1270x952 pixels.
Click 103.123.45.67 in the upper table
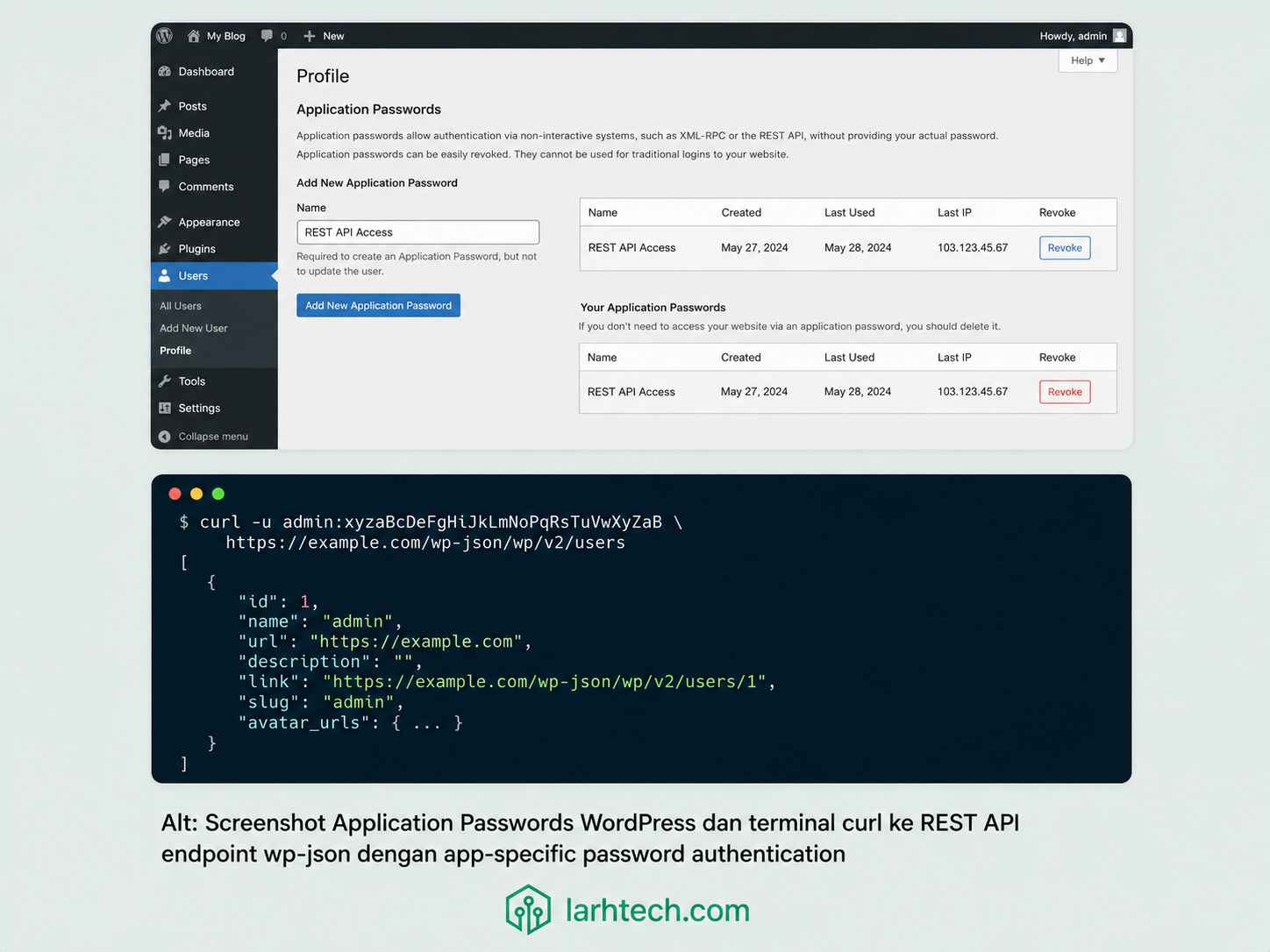[973, 248]
